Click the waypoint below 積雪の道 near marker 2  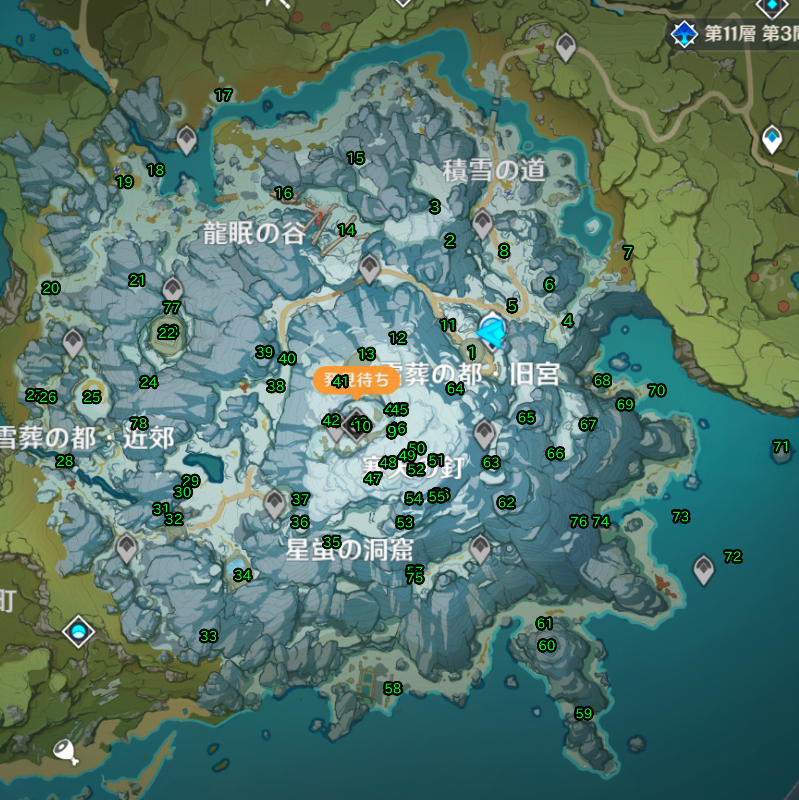point(482,222)
